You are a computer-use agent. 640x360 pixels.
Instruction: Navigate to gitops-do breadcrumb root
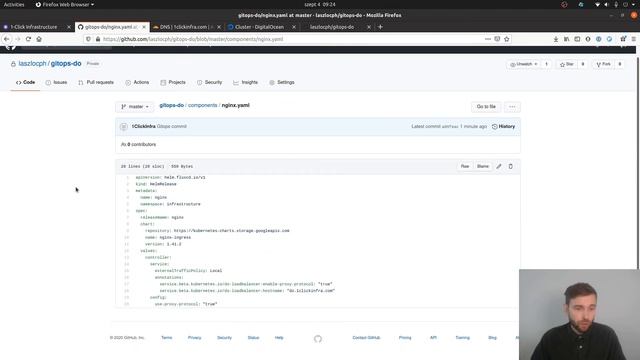(171, 105)
